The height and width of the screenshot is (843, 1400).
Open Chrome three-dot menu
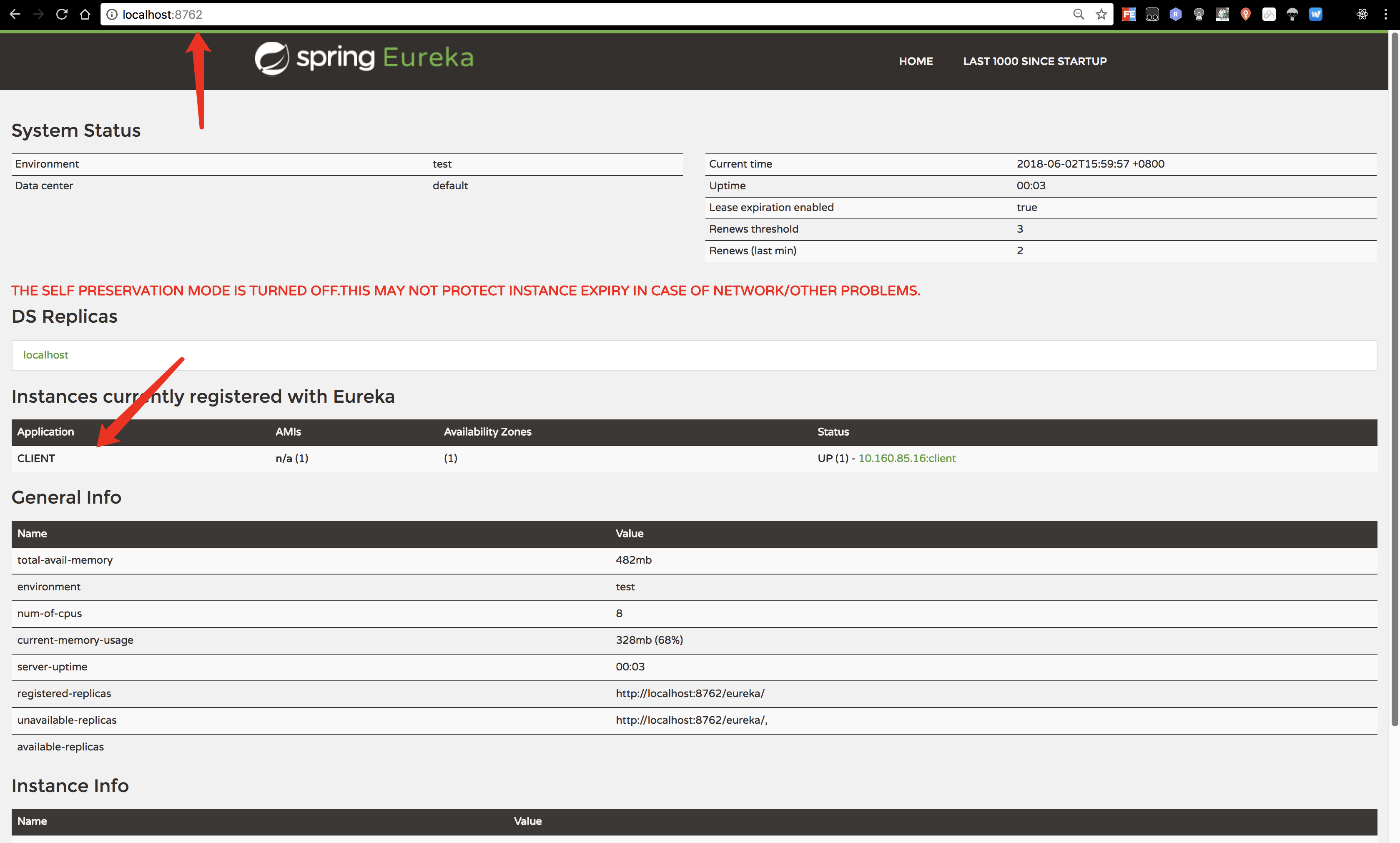(x=1386, y=14)
